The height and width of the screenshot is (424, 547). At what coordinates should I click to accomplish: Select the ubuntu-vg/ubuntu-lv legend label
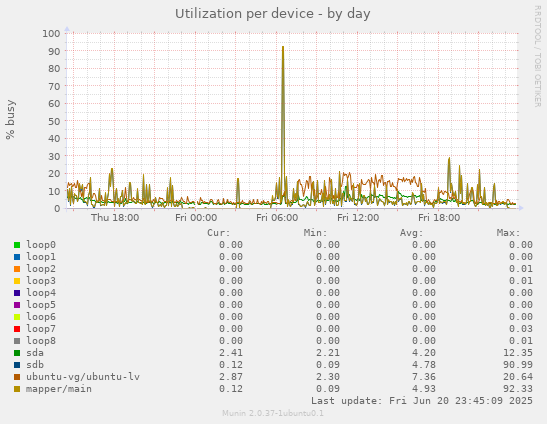point(83,377)
